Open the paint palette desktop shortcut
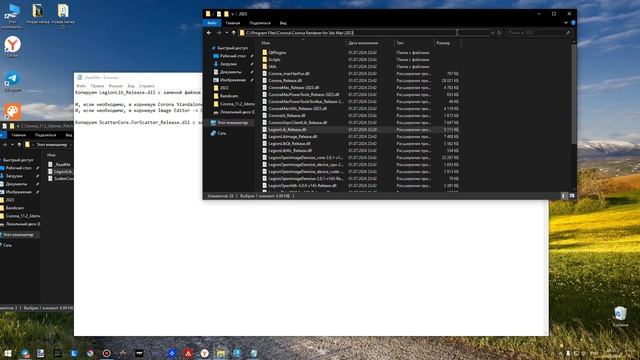The height and width of the screenshot is (360, 640). pos(12,111)
